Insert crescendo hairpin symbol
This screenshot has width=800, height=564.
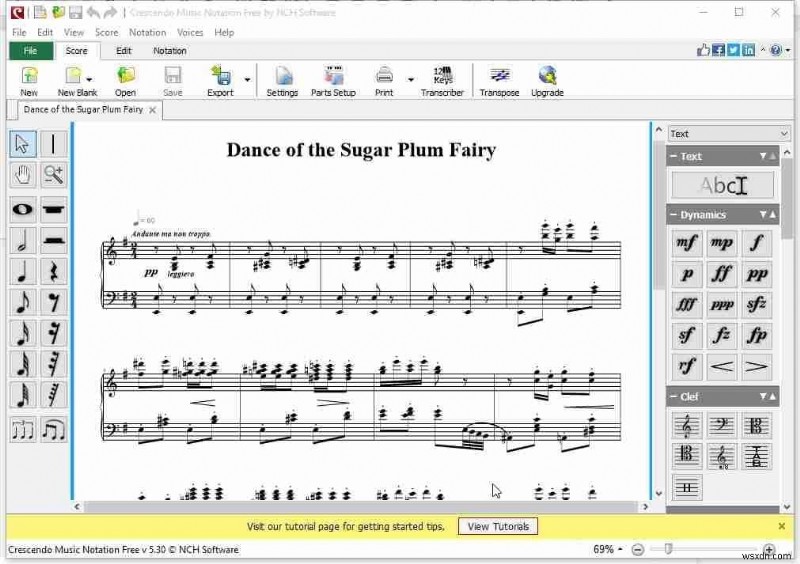(x=721, y=366)
